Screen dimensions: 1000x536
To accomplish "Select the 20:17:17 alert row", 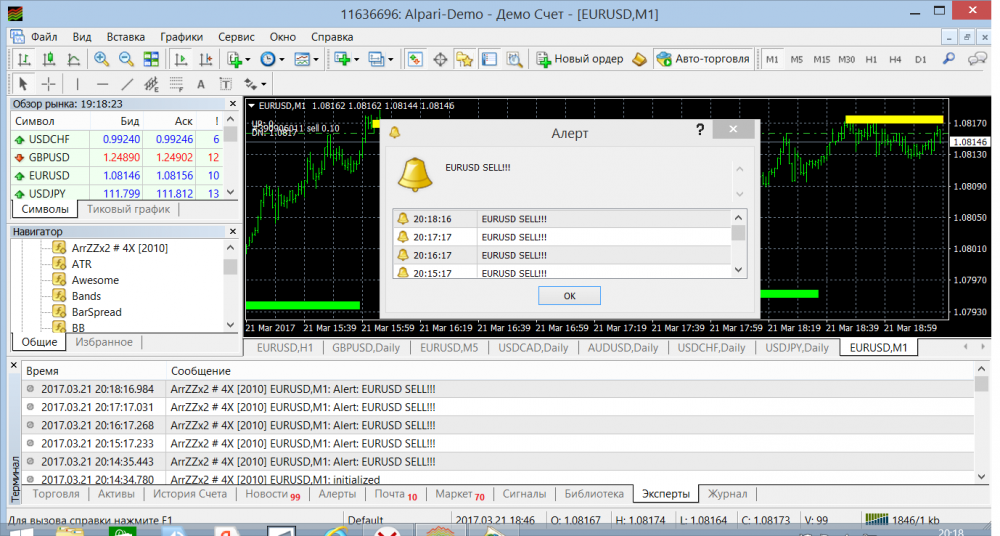I will pyautogui.click(x=561, y=237).
